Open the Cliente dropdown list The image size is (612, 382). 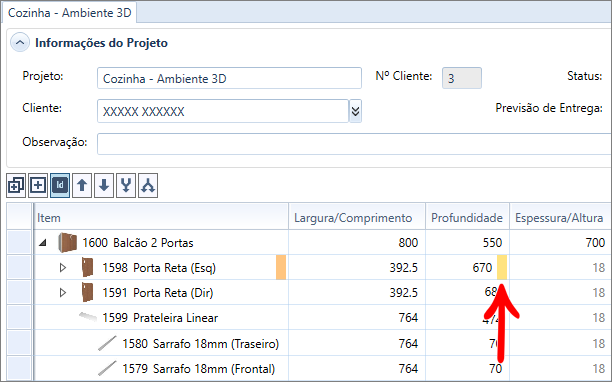355,111
